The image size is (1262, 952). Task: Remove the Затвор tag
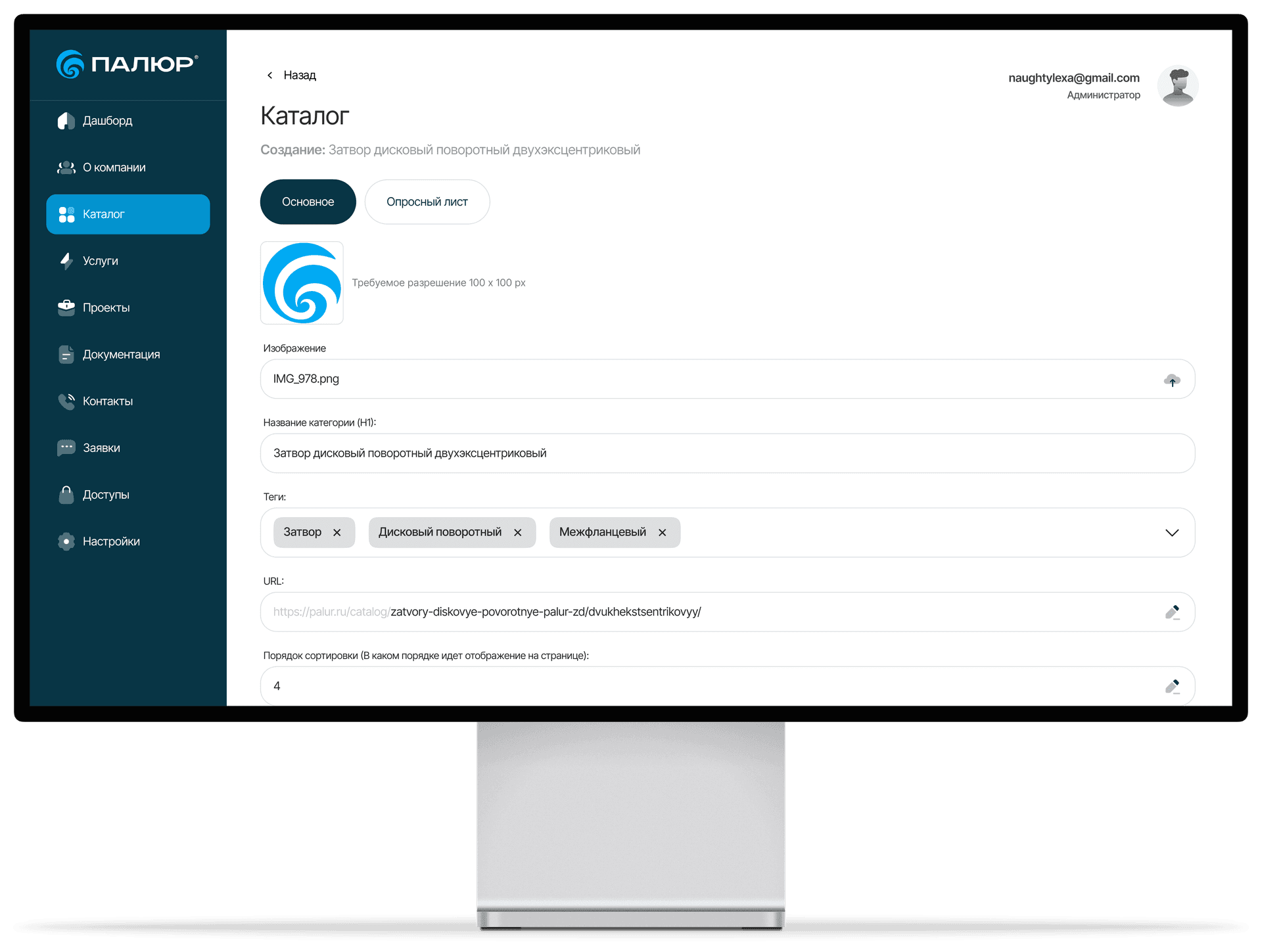point(337,533)
